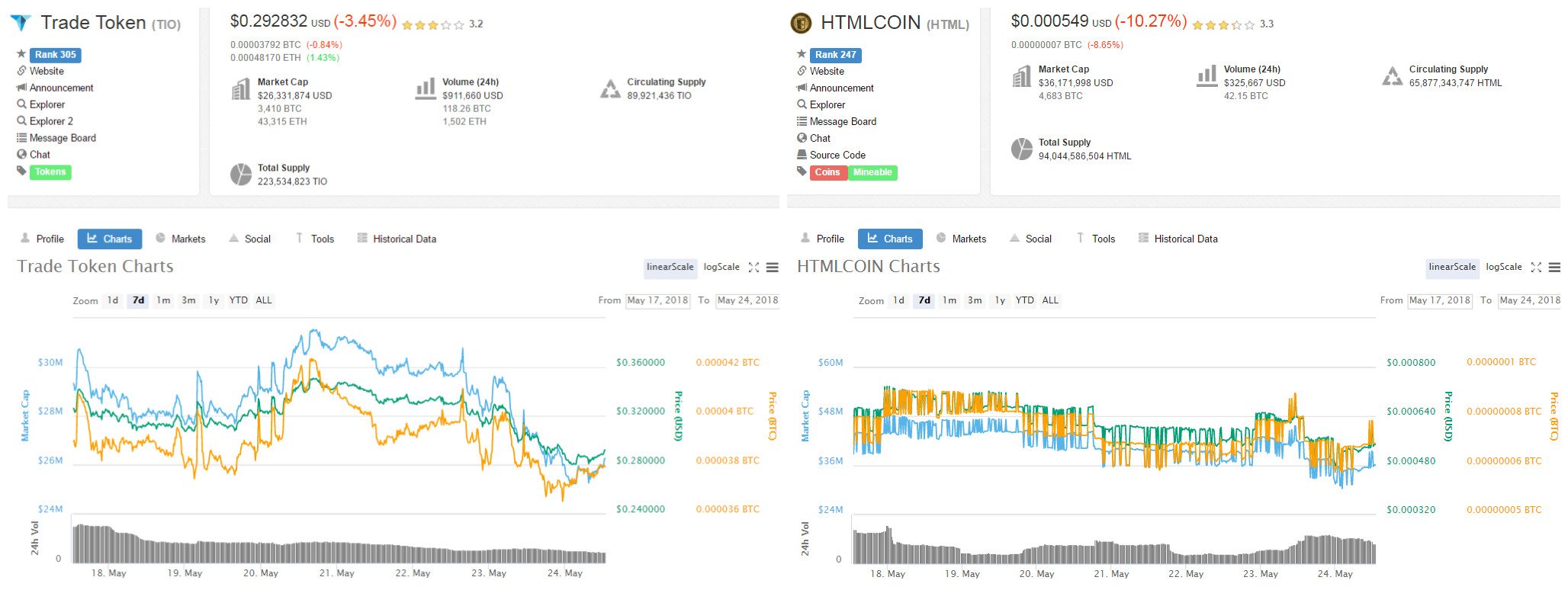This screenshot has height=590, width=1568.
Task: Click HTMLCOIN total supply pie icon
Action: click(1022, 149)
